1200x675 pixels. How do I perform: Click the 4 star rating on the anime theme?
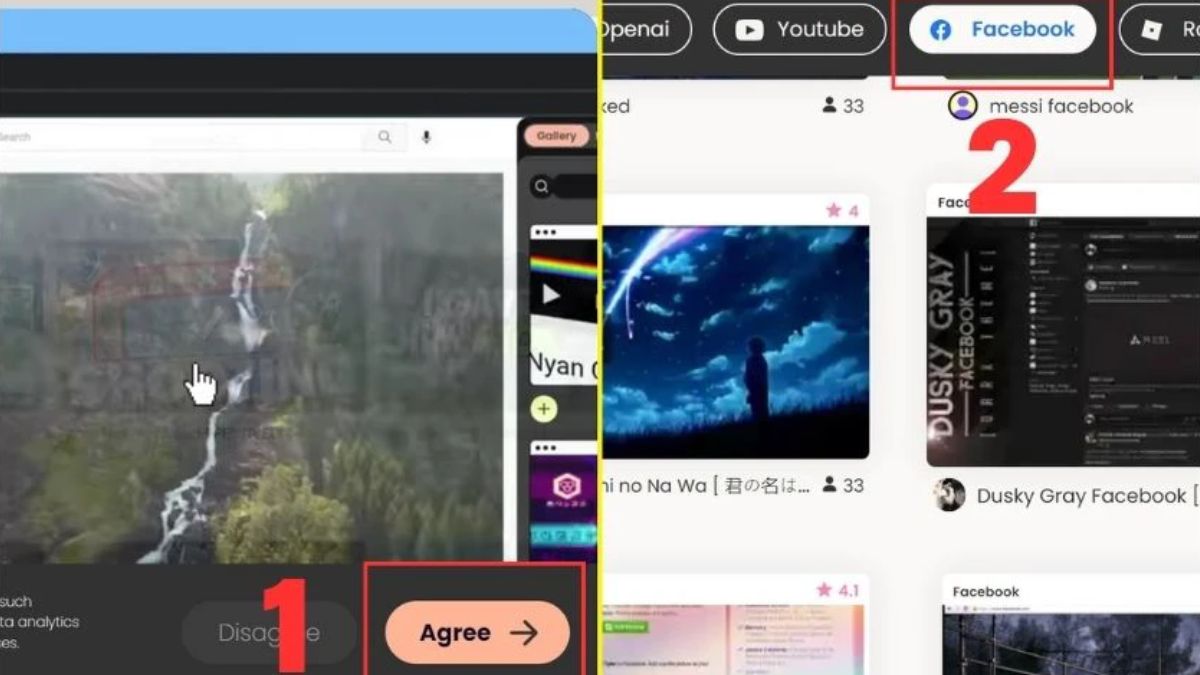point(842,211)
